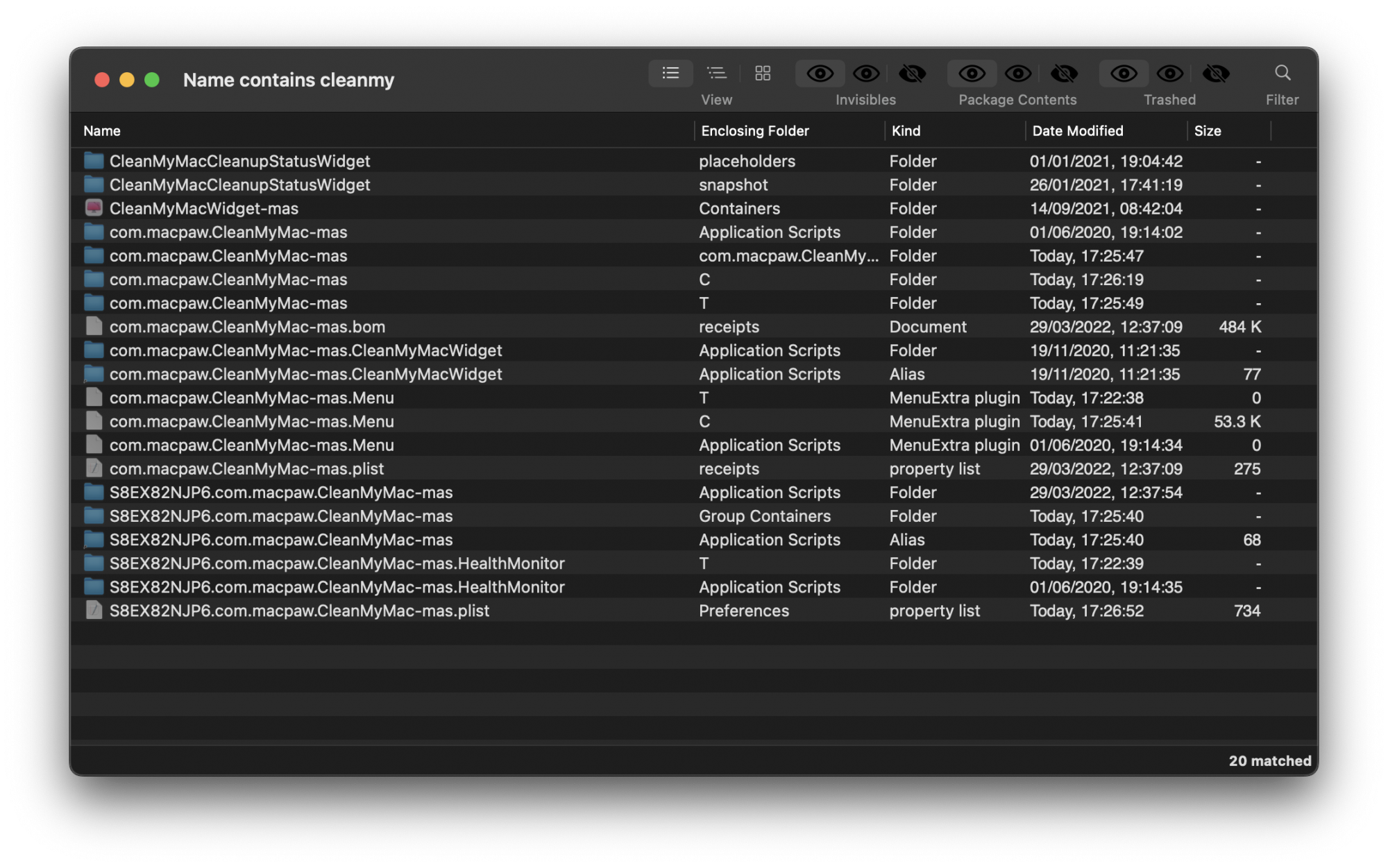Switch to hierarchical outline view
The height and width of the screenshot is (868, 1388).
point(716,73)
